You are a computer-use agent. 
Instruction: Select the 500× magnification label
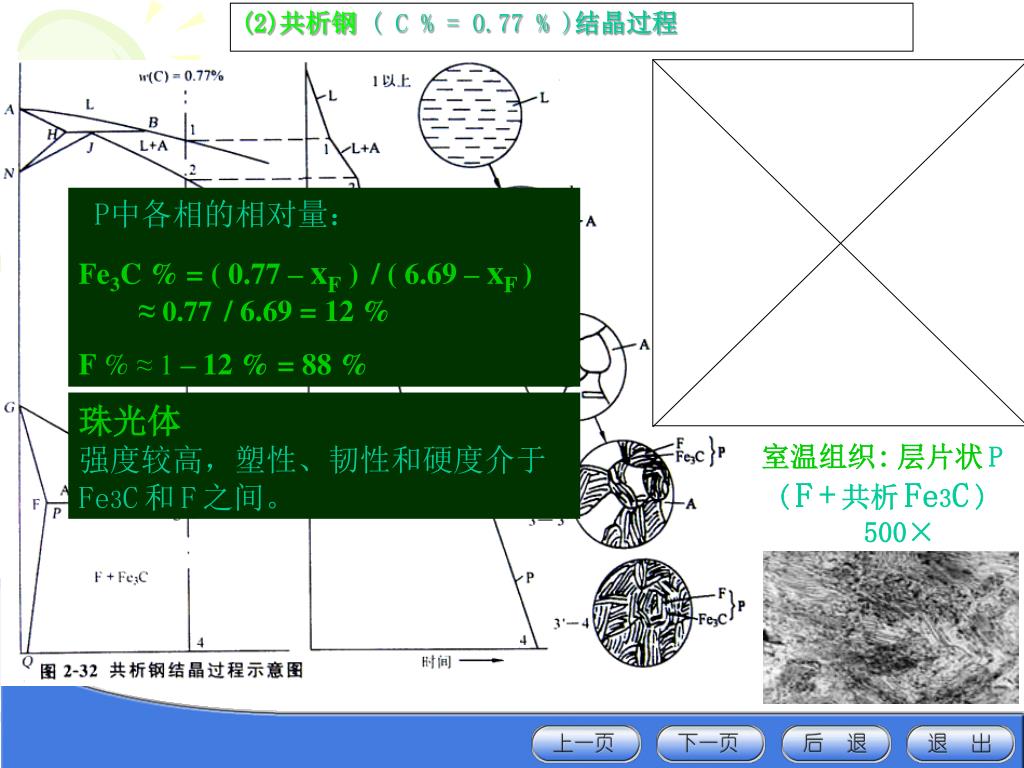pos(897,532)
